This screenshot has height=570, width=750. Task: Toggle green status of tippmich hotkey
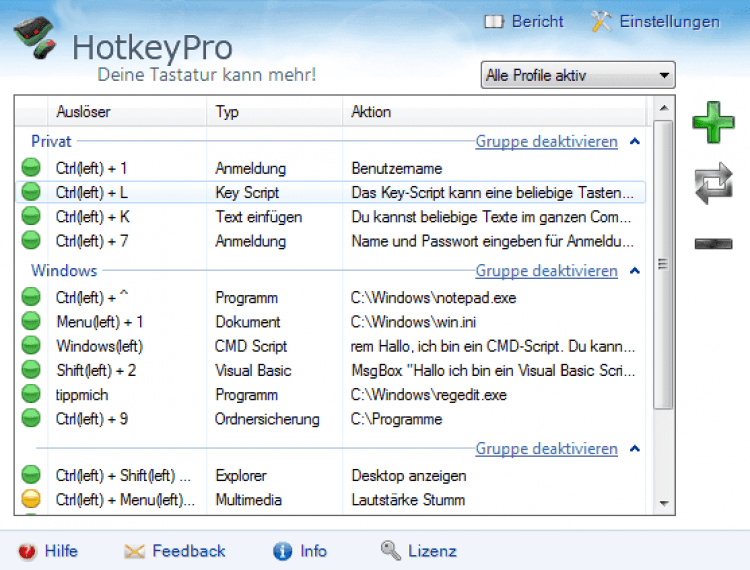(x=31, y=395)
